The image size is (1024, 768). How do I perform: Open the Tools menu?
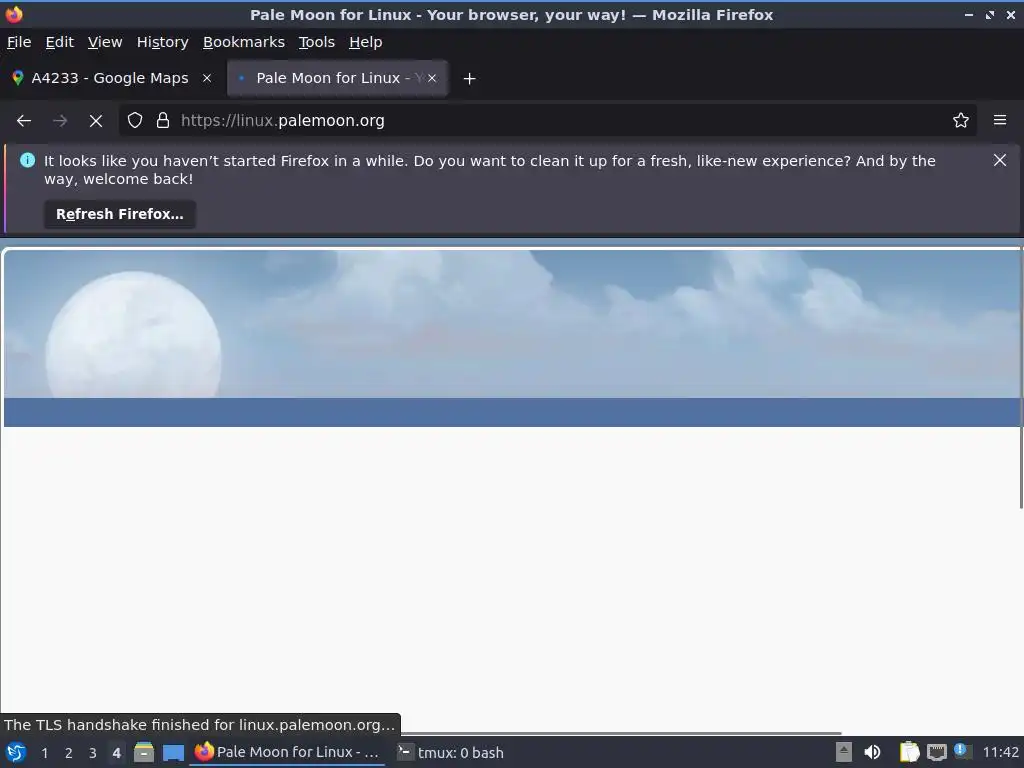coord(317,42)
